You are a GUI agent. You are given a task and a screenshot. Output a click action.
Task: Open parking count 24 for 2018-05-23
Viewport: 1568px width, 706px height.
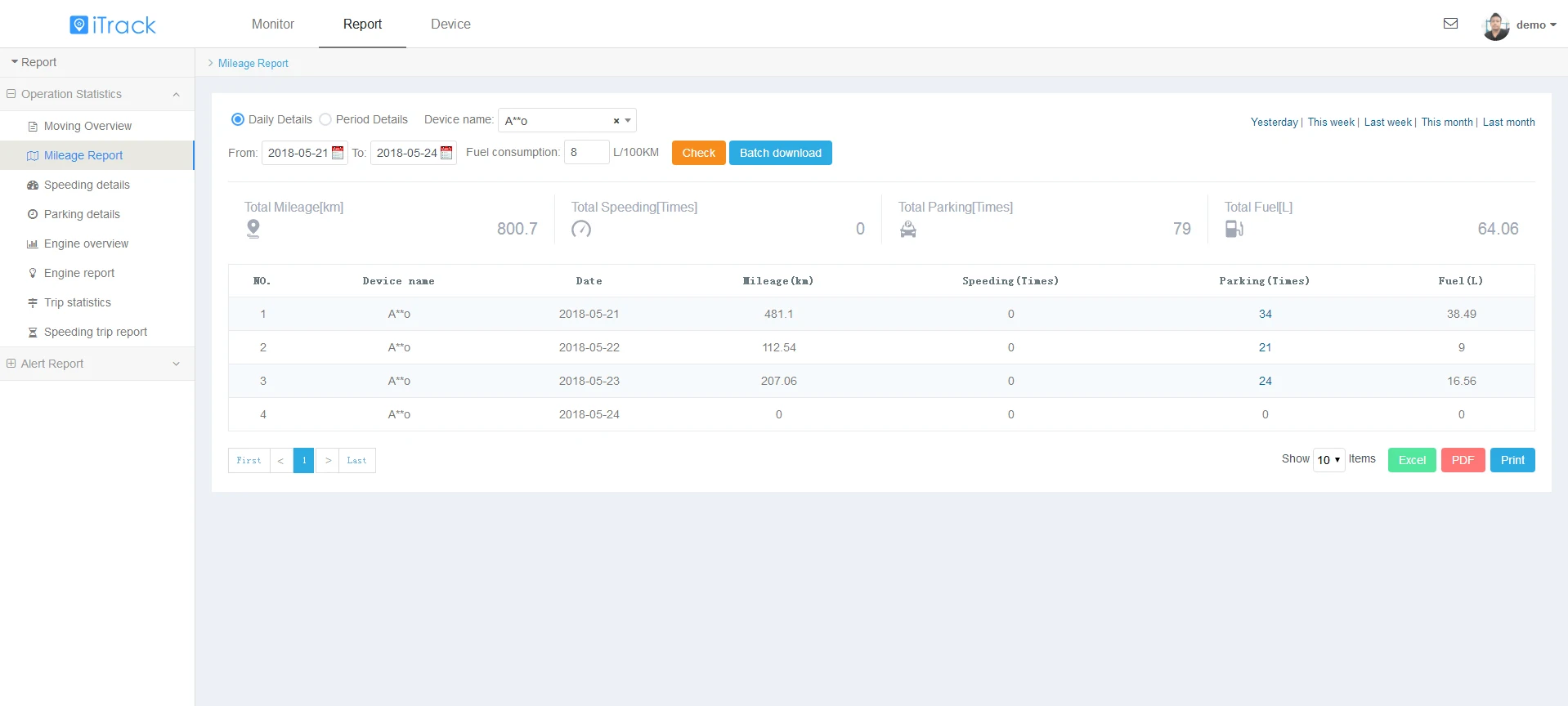[1265, 381]
